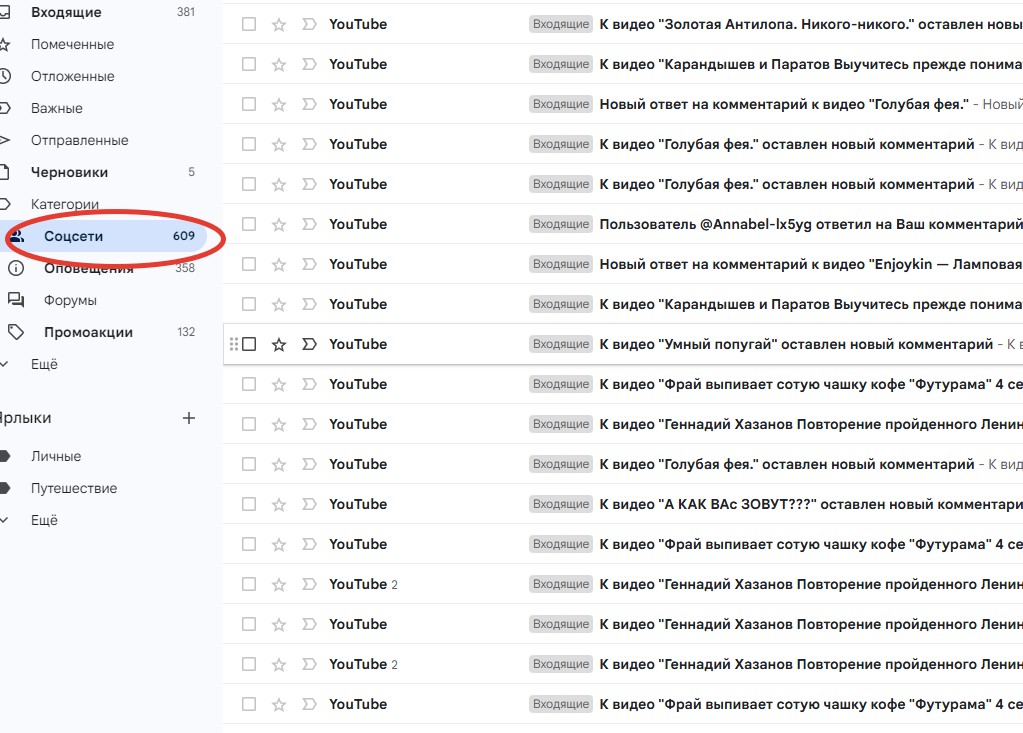Star the "Enjoykin — Ламповая" email
Image resolution: width=1023 pixels, height=733 pixels.
click(x=279, y=264)
